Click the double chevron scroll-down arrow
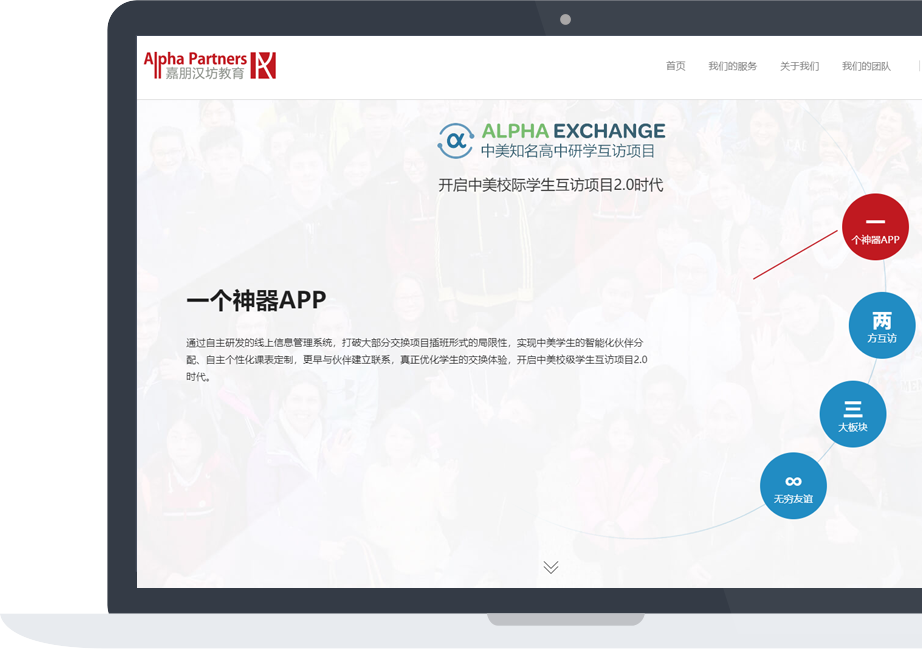922x649 pixels. click(551, 567)
